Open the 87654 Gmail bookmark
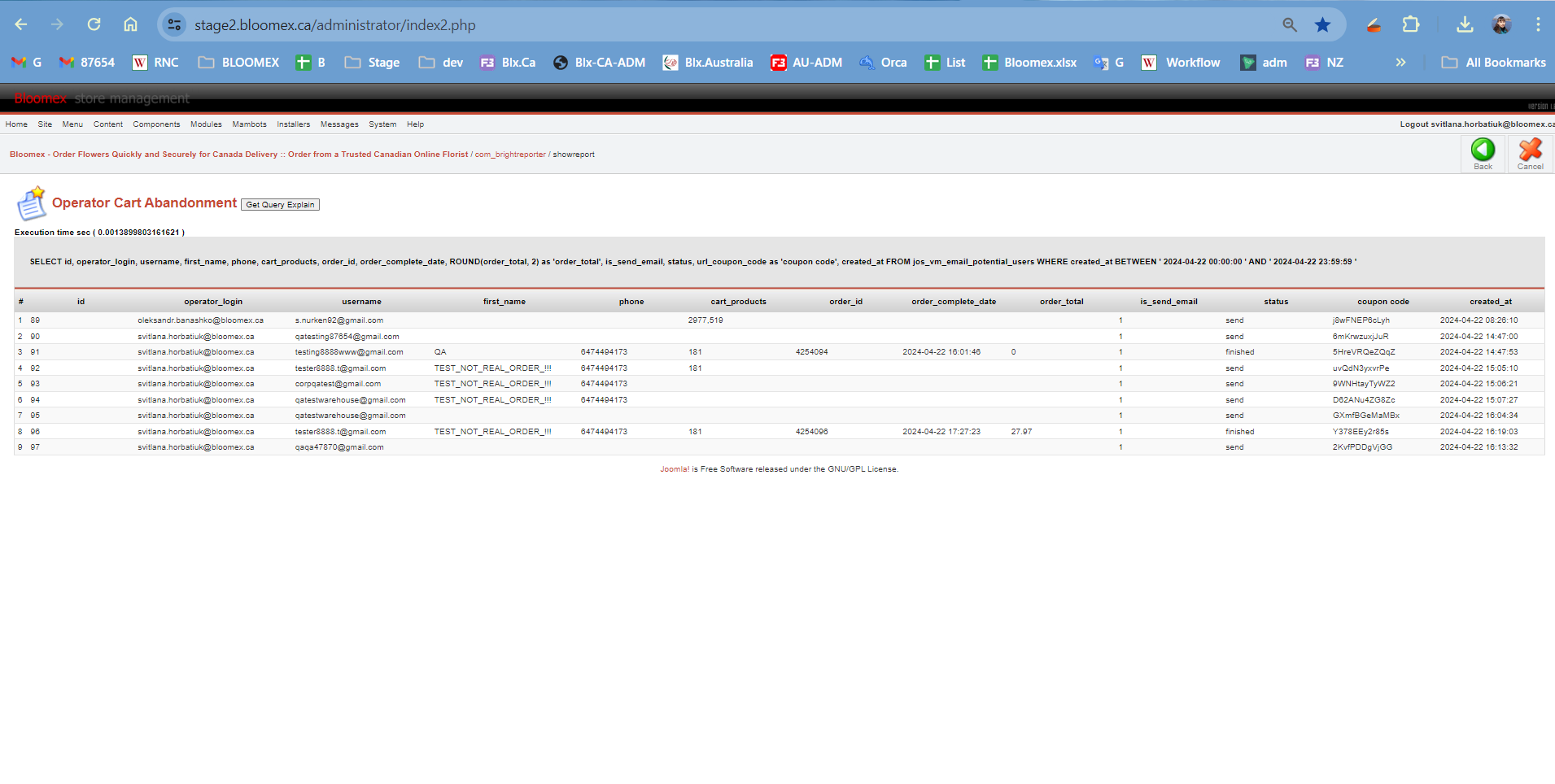The image size is (1555, 784). (x=87, y=63)
